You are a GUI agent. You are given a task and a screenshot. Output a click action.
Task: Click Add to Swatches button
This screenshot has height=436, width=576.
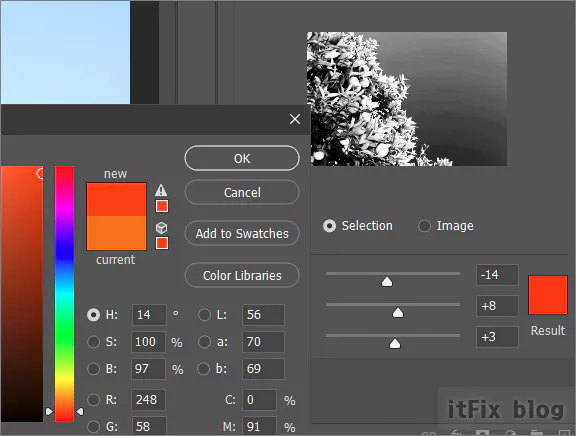pos(242,233)
